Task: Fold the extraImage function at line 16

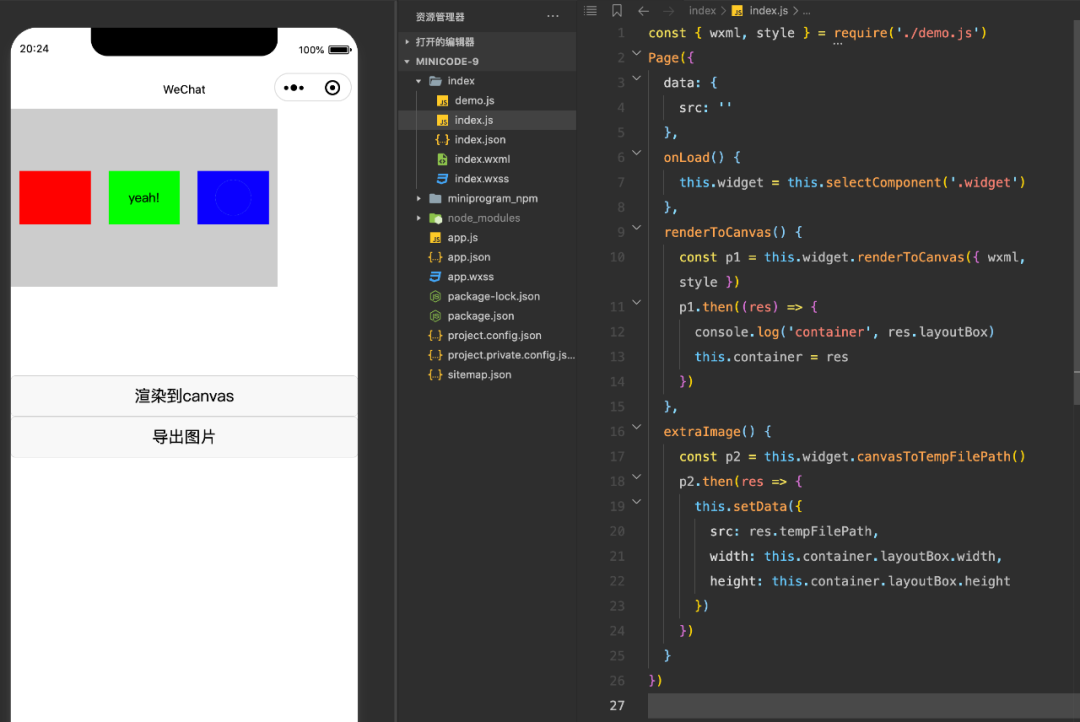Action: (x=636, y=427)
